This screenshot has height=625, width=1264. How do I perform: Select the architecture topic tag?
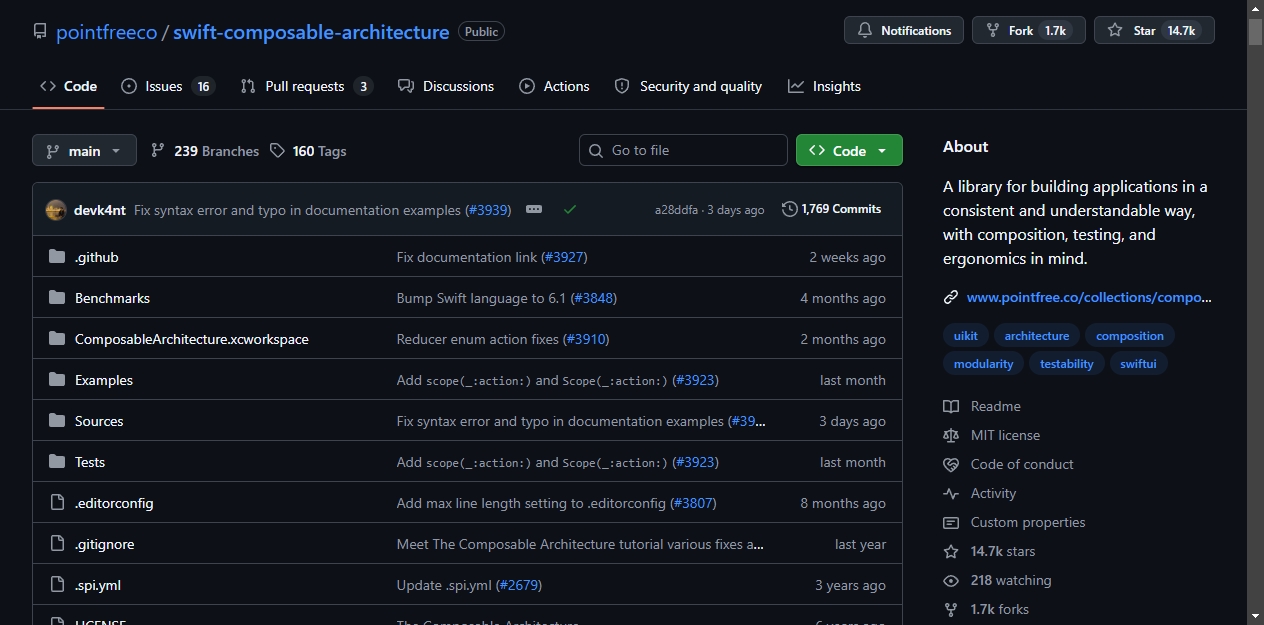point(1037,335)
